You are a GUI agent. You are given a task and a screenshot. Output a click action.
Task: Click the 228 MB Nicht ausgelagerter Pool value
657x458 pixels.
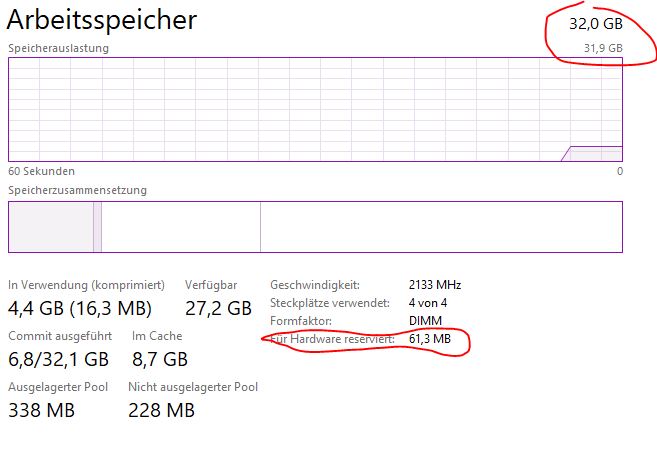click(161, 410)
